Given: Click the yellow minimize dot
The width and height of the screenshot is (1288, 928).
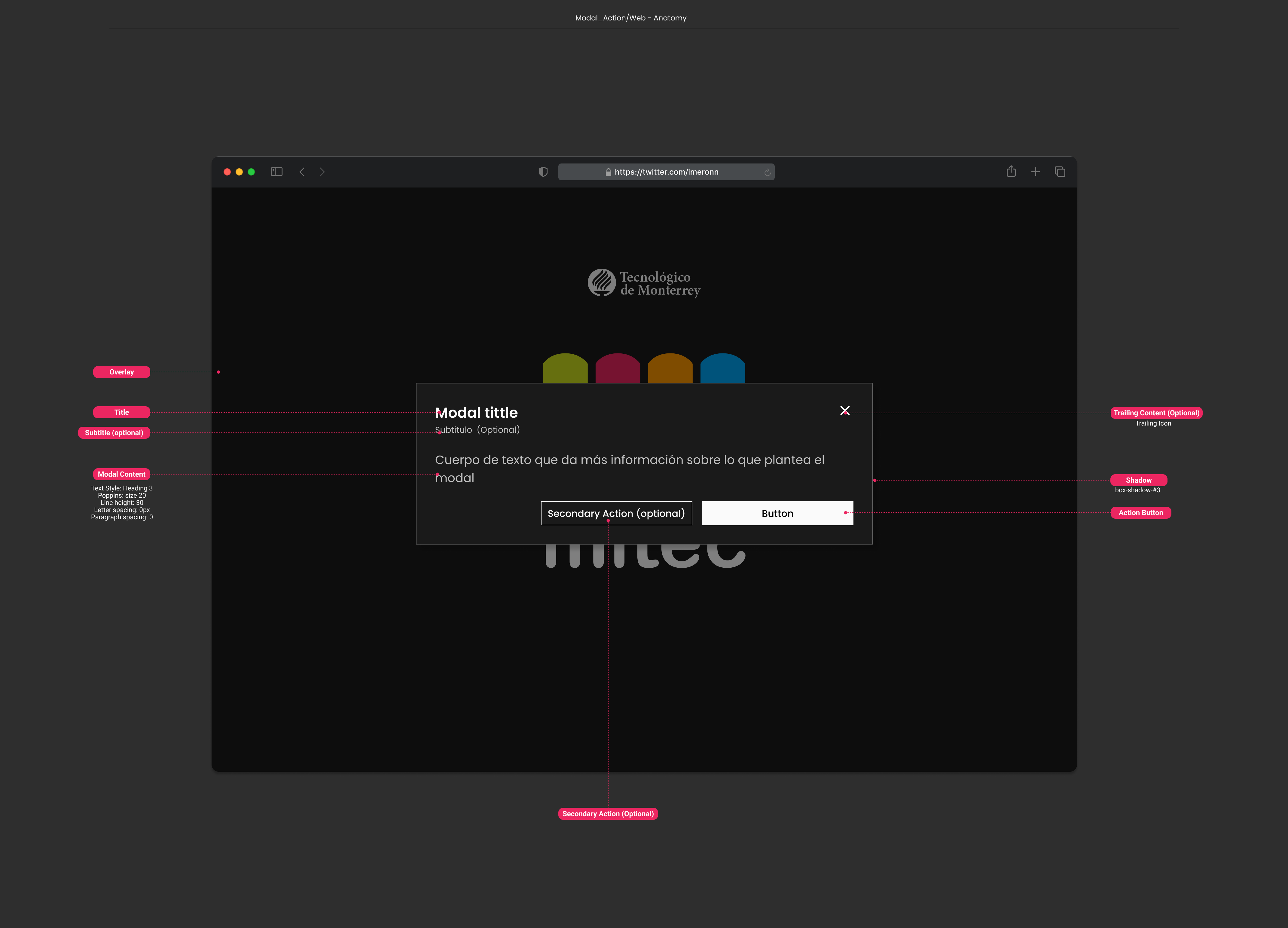Looking at the screenshot, I should pos(239,172).
